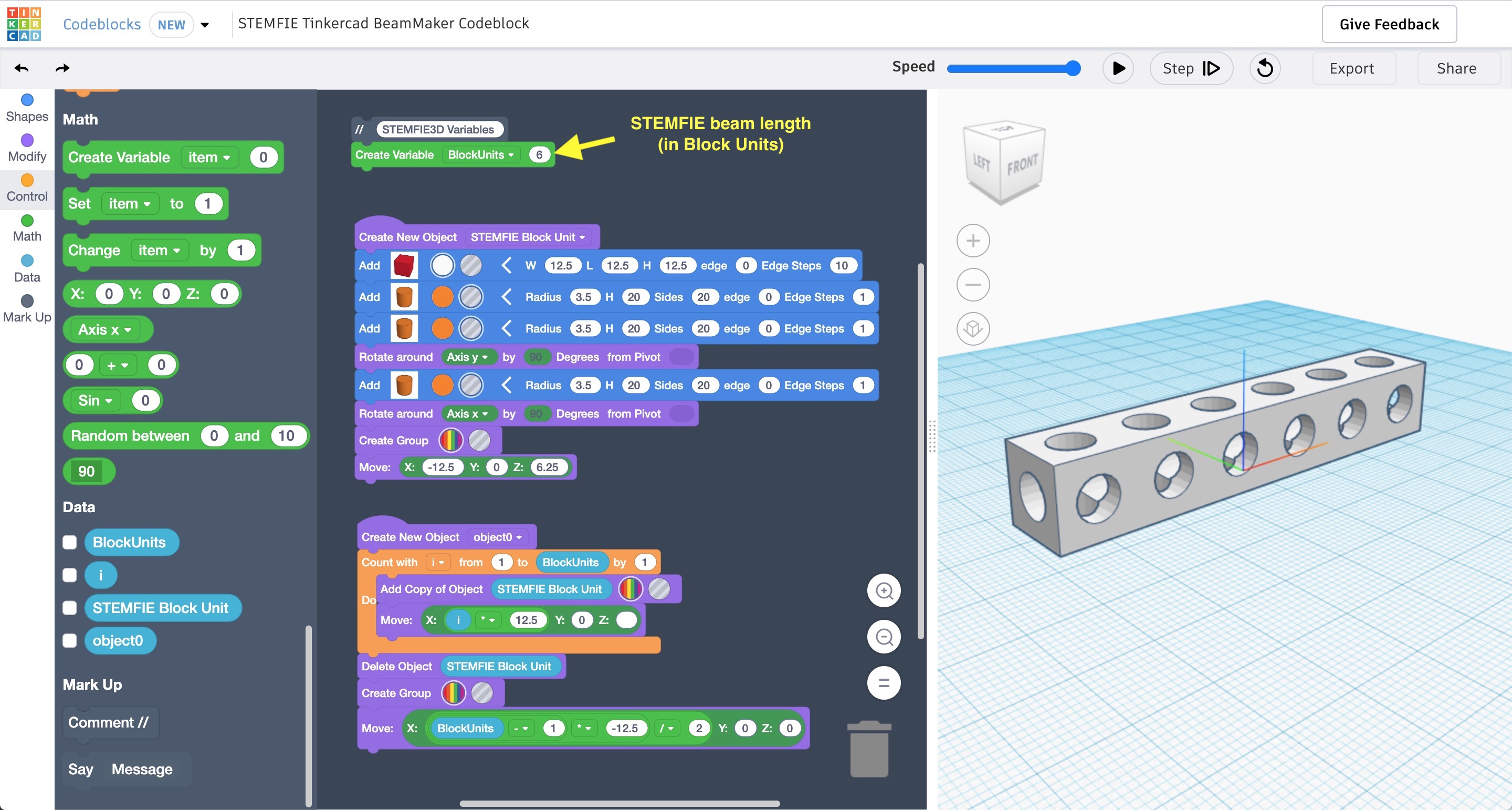Zoom out the code editor magnifier
Viewport: 1512px width, 810px height.
[884, 637]
